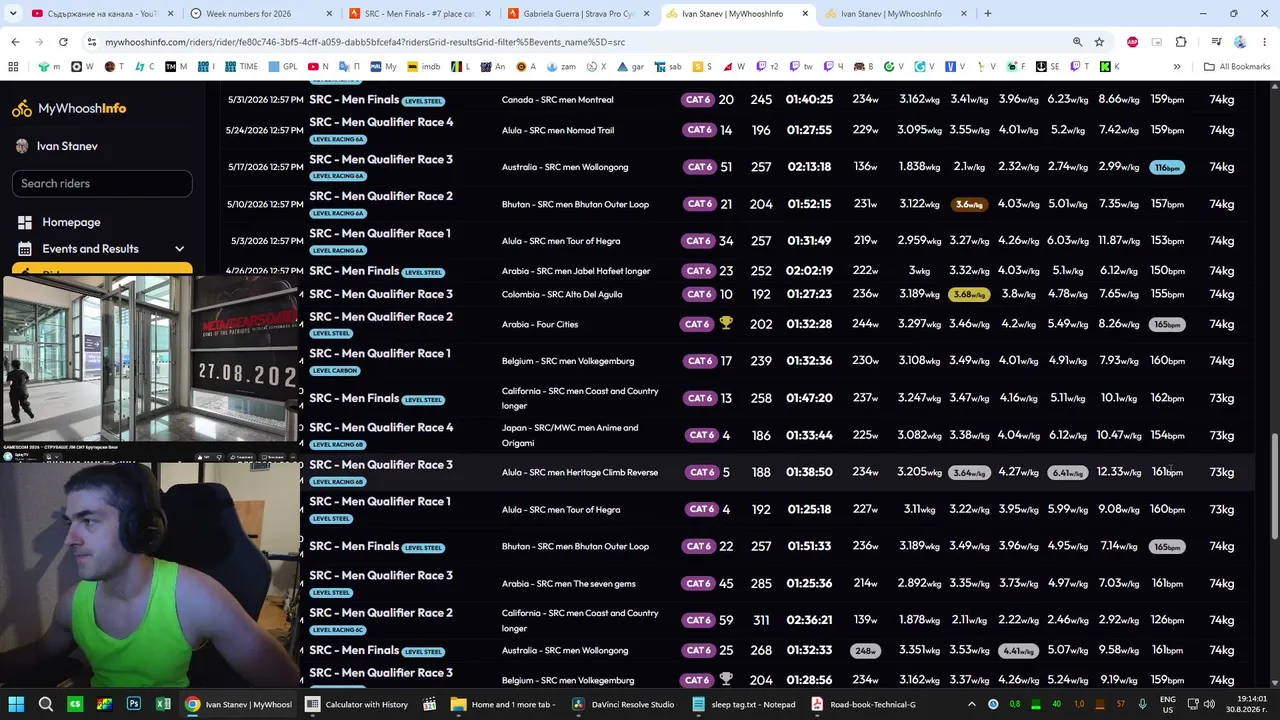Click the LEVEL CARBON badge
Viewport: 1280px width, 720px height.
point(335,371)
